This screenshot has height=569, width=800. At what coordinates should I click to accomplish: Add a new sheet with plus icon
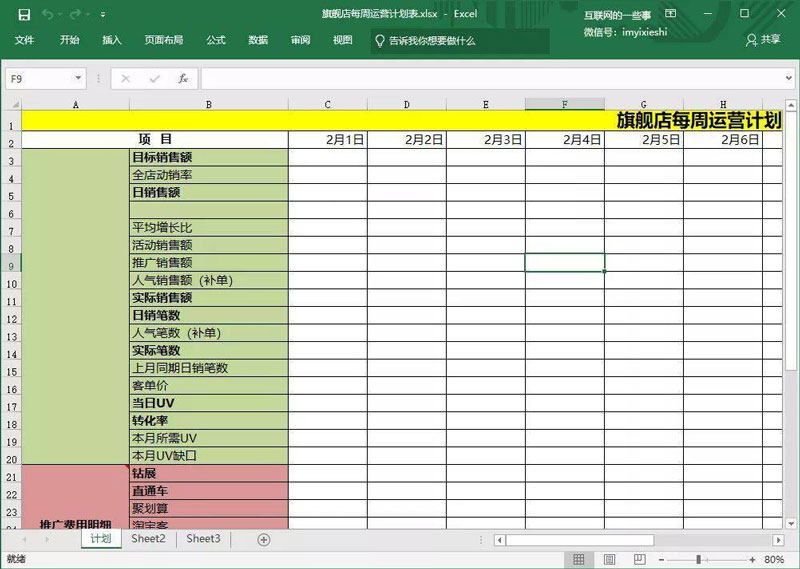click(264, 539)
